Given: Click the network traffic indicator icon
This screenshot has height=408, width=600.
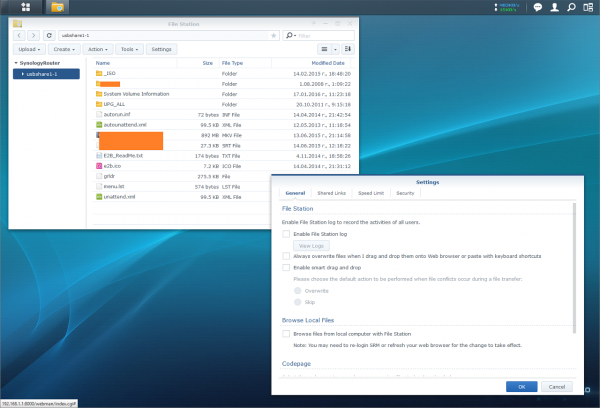Looking at the screenshot, I should point(506,7).
